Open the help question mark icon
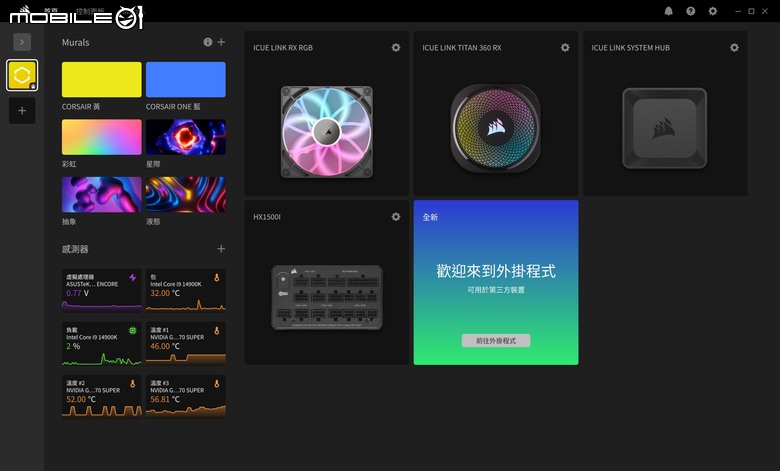This screenshot has height=471, width=780. point(690,11)
